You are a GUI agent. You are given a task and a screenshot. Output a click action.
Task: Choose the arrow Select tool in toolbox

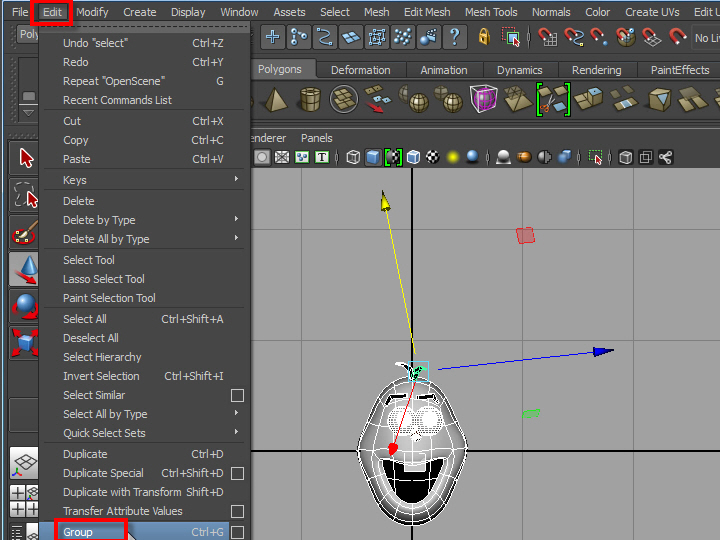click(x=25, y=158)
